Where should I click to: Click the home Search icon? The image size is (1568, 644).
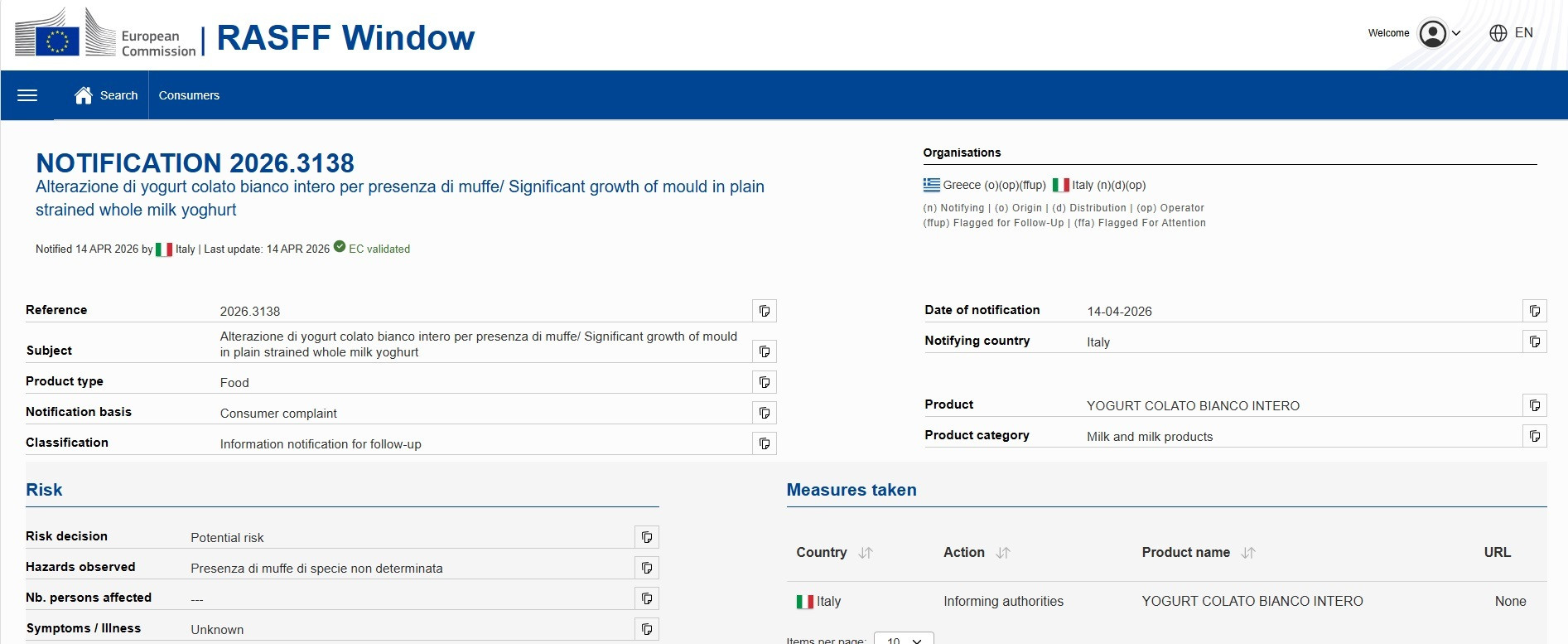84,95
